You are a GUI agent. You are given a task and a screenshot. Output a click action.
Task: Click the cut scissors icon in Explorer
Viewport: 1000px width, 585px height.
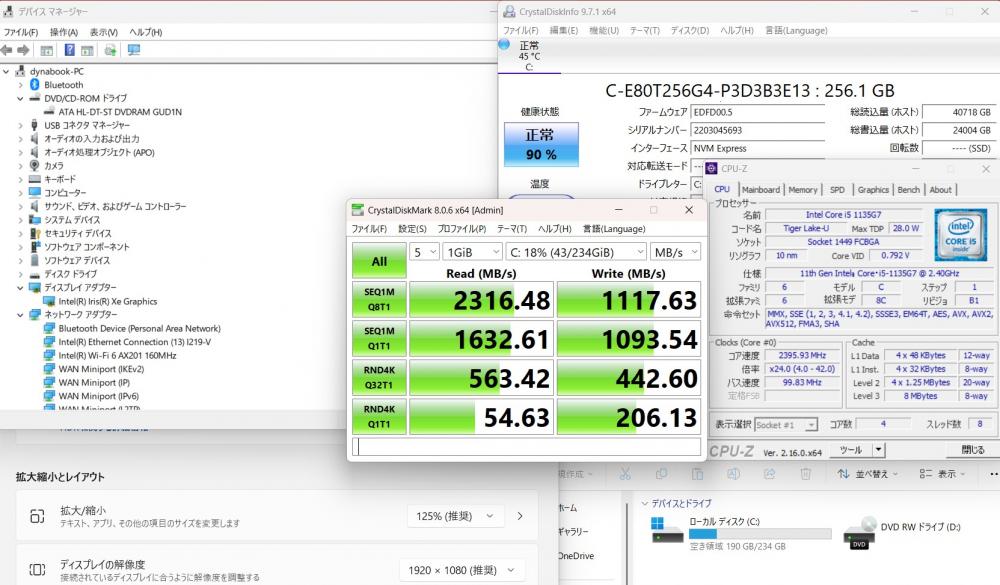tap(623, 473)
